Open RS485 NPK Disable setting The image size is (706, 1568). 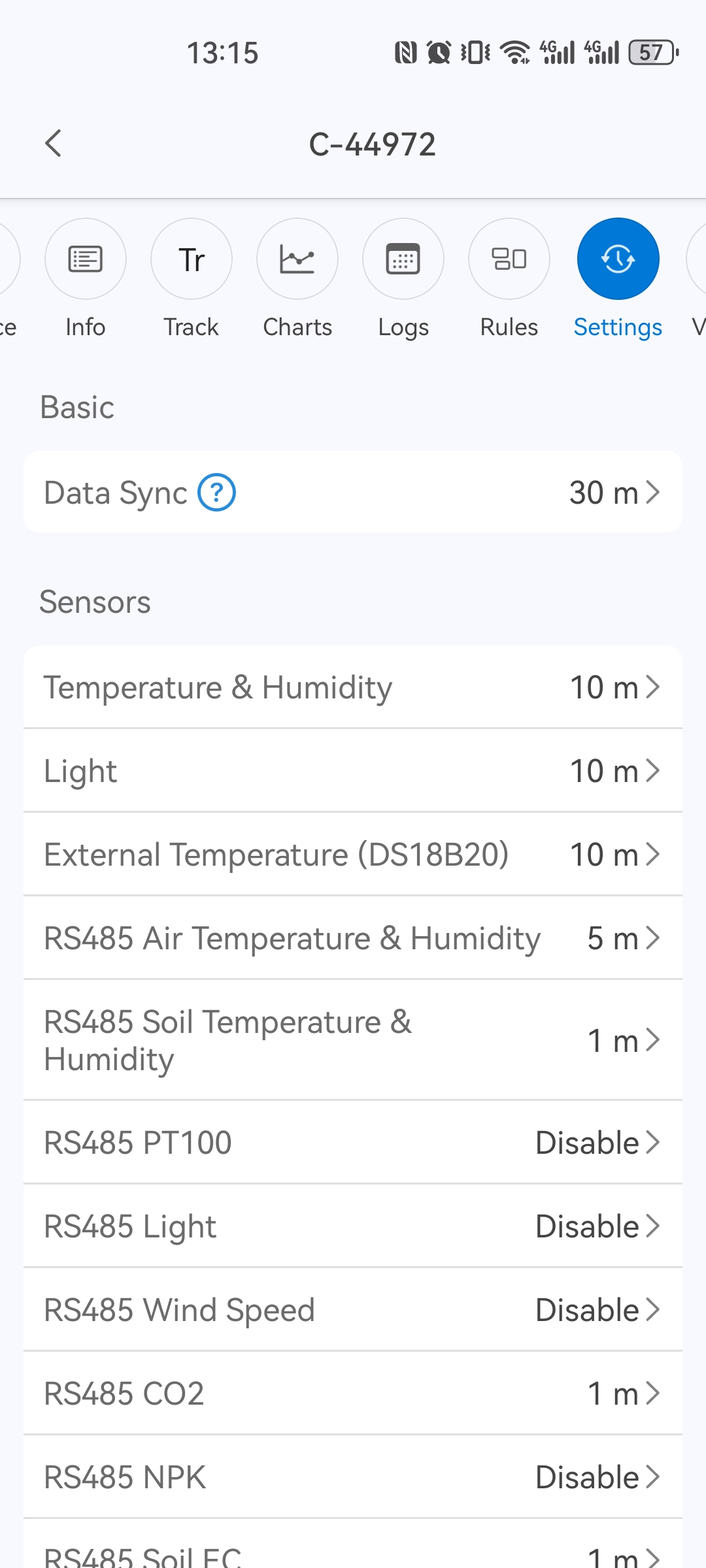[x=353, y=1477]
